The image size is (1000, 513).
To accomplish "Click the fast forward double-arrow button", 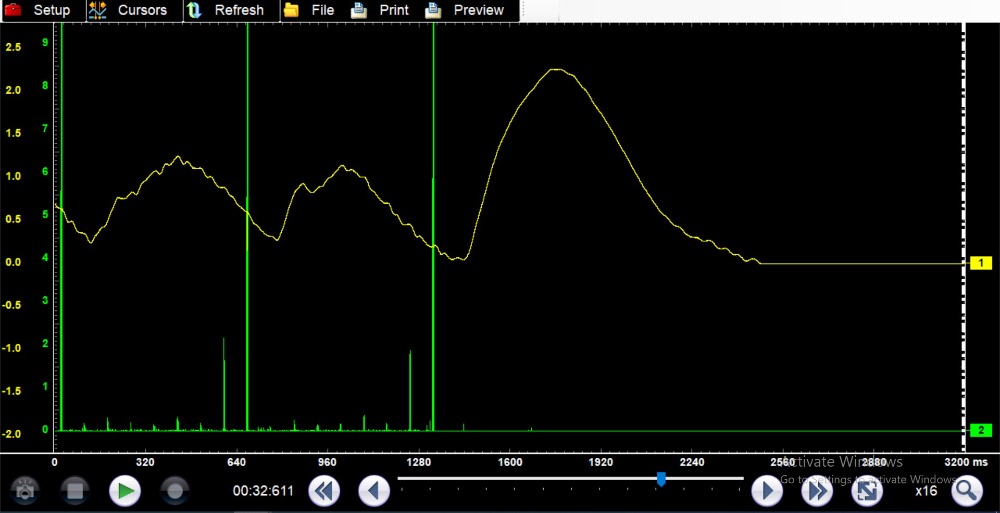I will [817, 491].
